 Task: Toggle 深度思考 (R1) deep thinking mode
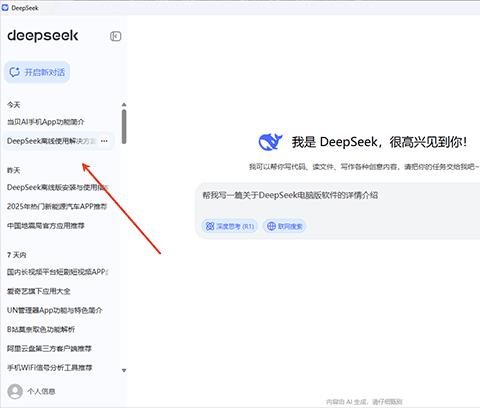229,226
